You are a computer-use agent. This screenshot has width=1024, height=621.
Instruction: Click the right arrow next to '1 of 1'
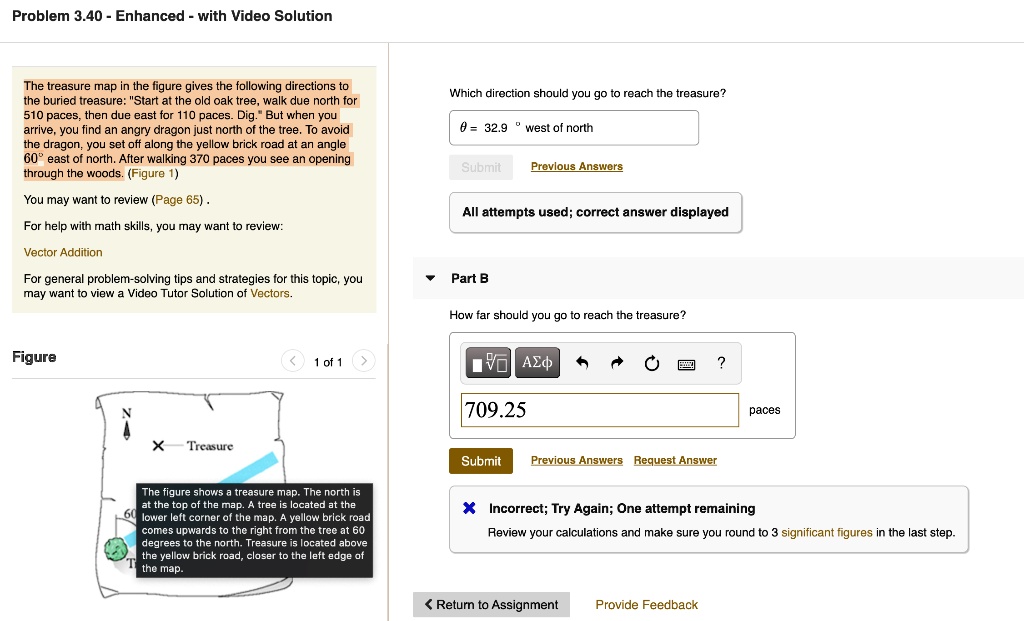pos(363,362)
